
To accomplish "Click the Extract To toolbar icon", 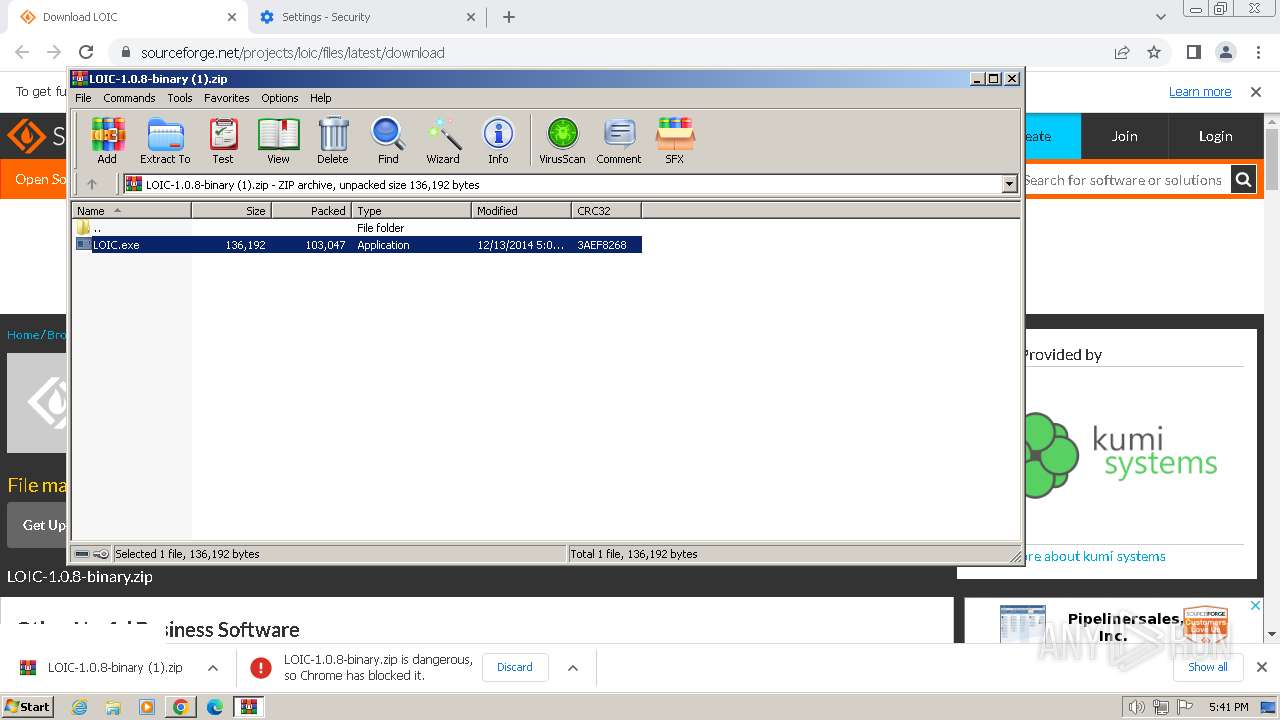I will (165, 140).
